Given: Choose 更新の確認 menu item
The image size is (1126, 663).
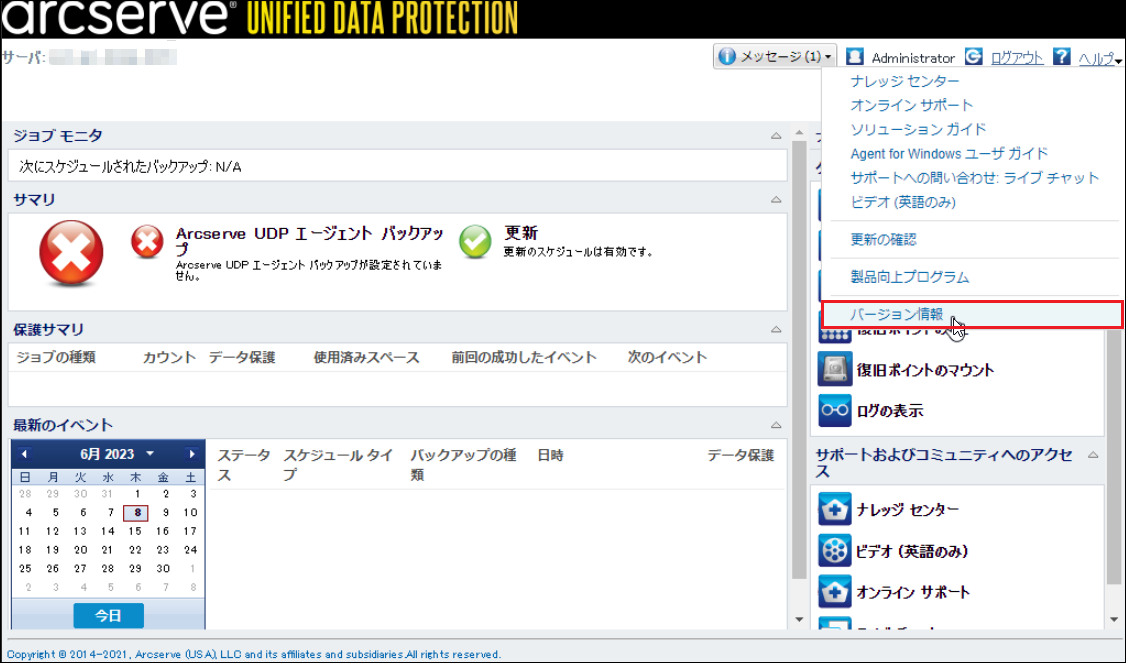Looking at the screenshot, I should (883, 240).
